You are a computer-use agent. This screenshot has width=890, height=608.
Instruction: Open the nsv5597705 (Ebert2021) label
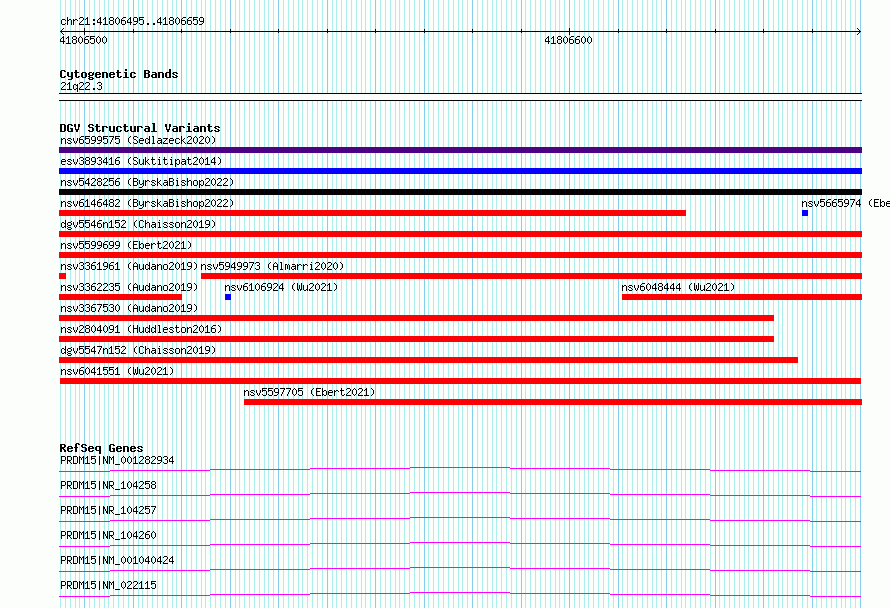[309, 392]
